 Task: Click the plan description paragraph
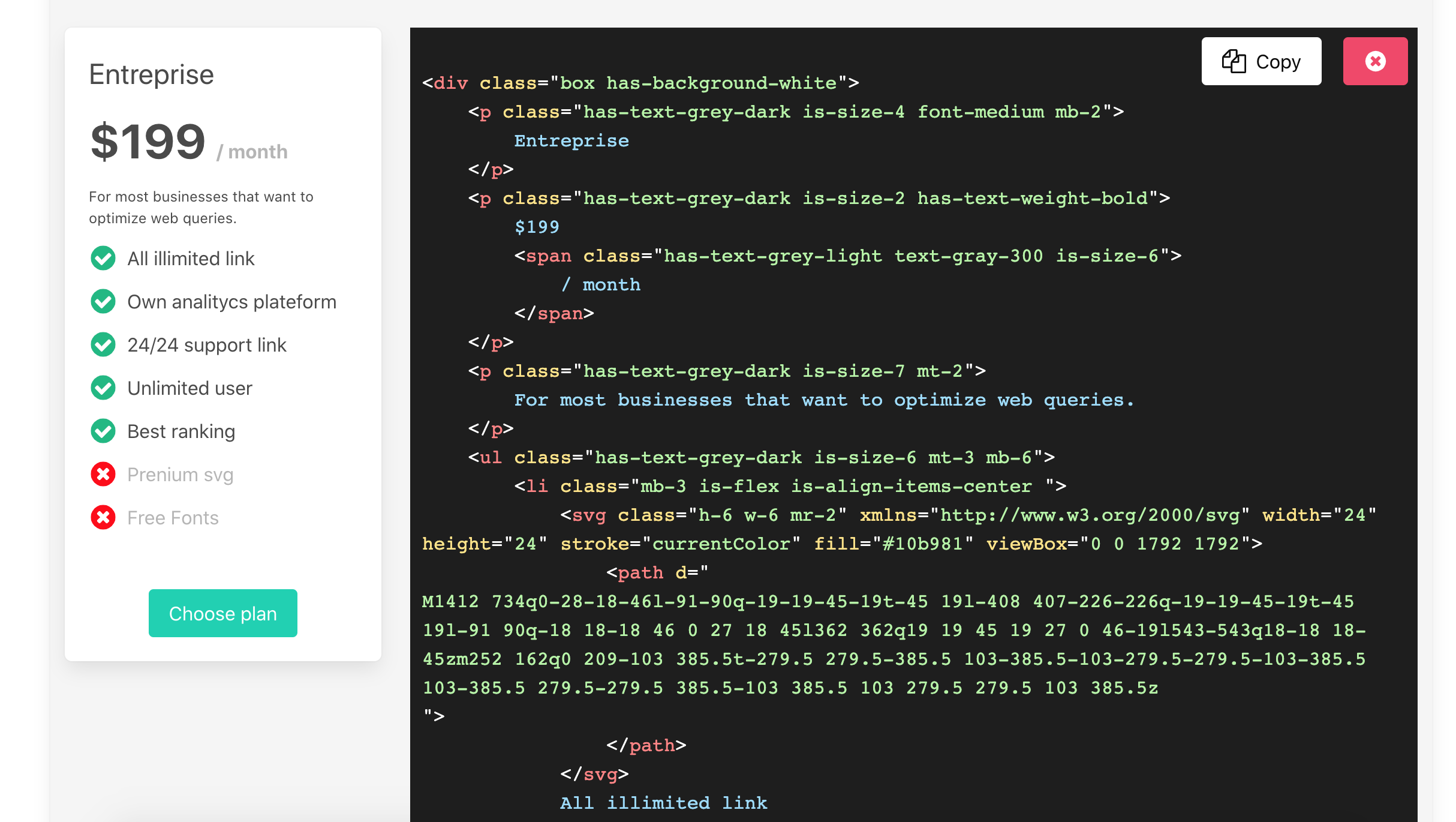coord(201,208)
